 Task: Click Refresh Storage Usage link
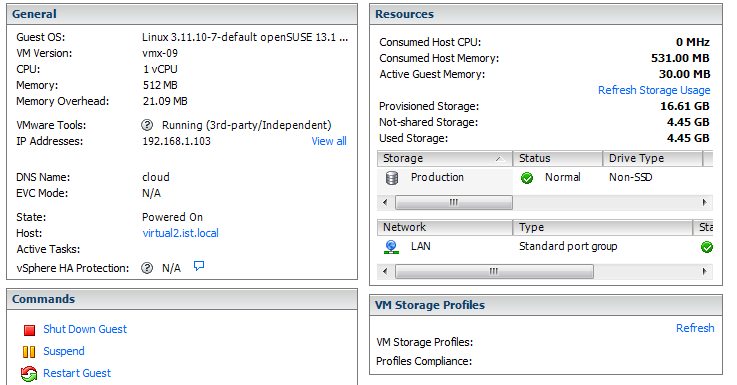[x=654, y=90]
